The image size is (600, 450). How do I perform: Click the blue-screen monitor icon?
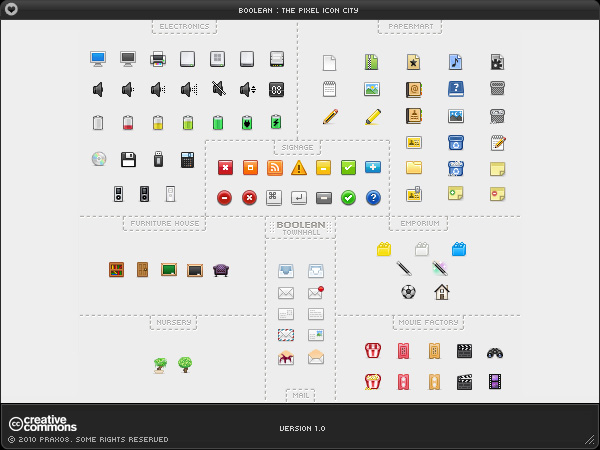click(x=98, y=59)
